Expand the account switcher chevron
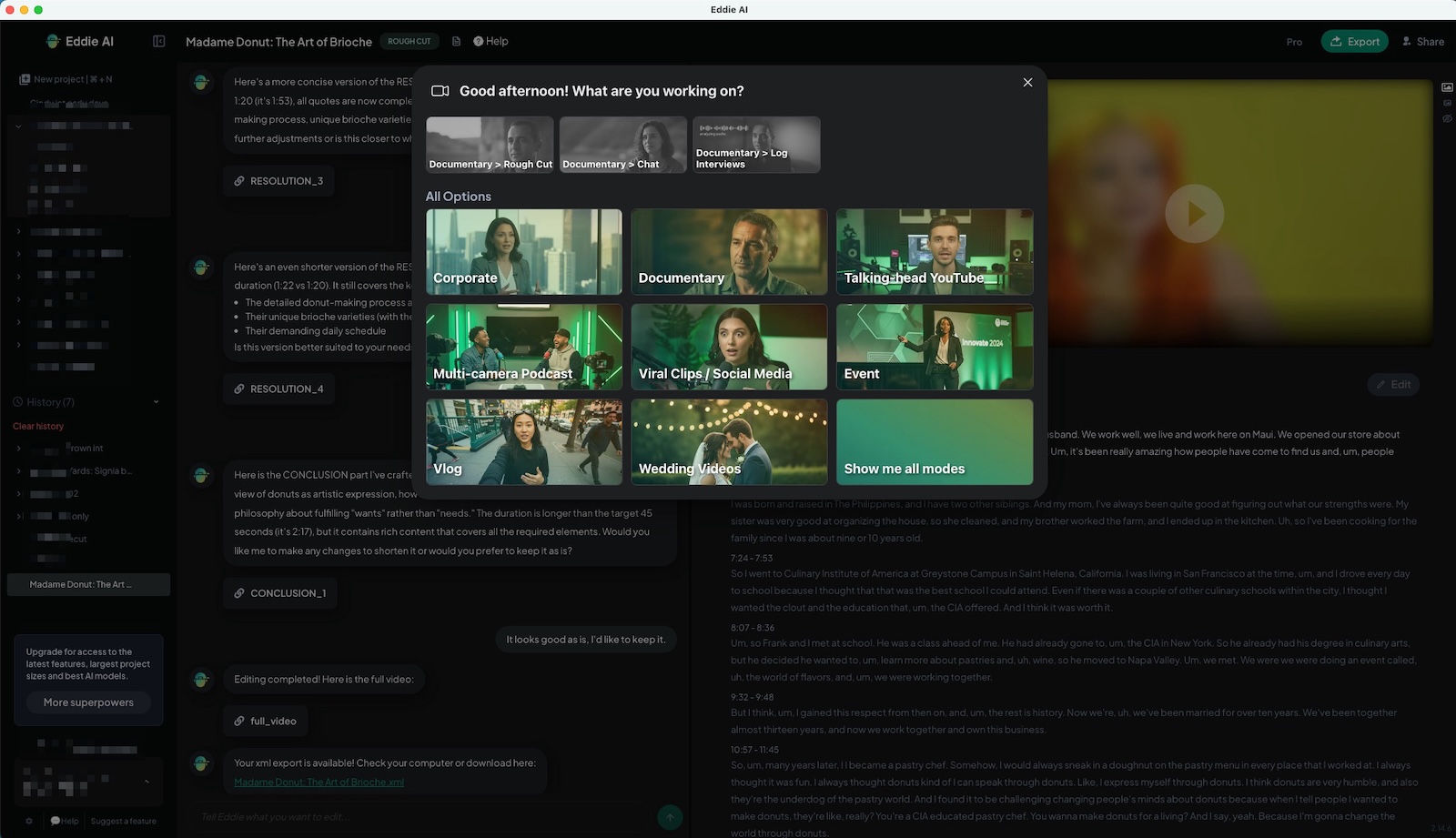The height and width of the screenshot is (838, 1456). (x=147, y=782)
